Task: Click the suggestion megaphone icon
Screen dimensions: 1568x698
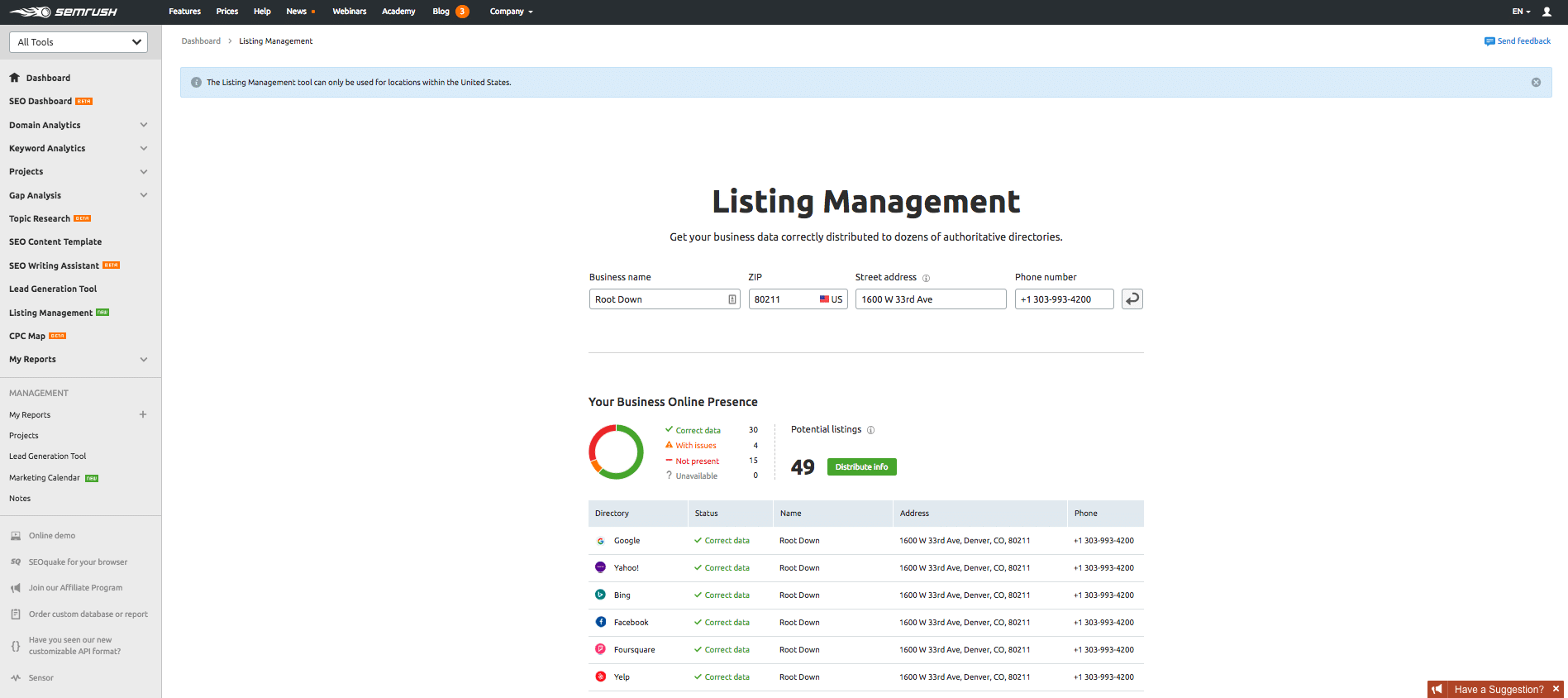Action: coord(1437,689)
